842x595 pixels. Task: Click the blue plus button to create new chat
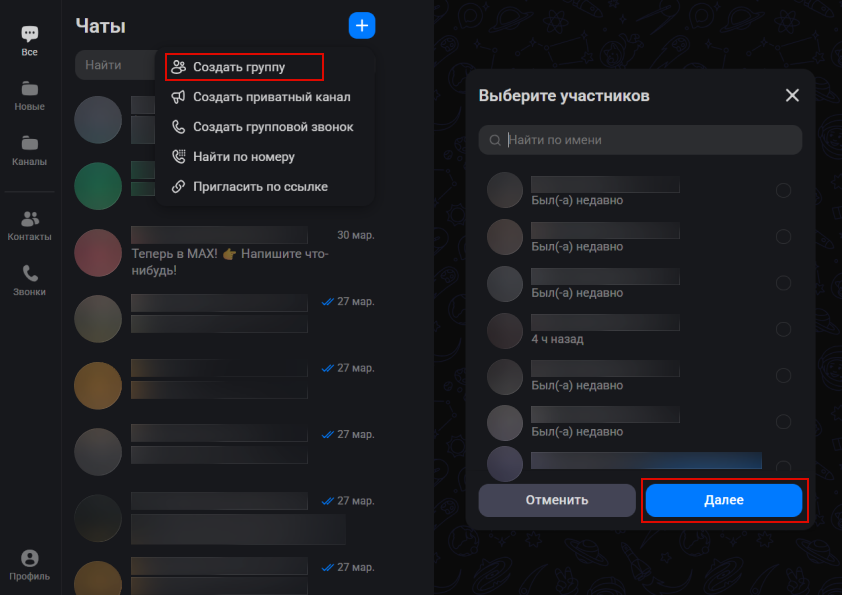(x=362, y=25)
